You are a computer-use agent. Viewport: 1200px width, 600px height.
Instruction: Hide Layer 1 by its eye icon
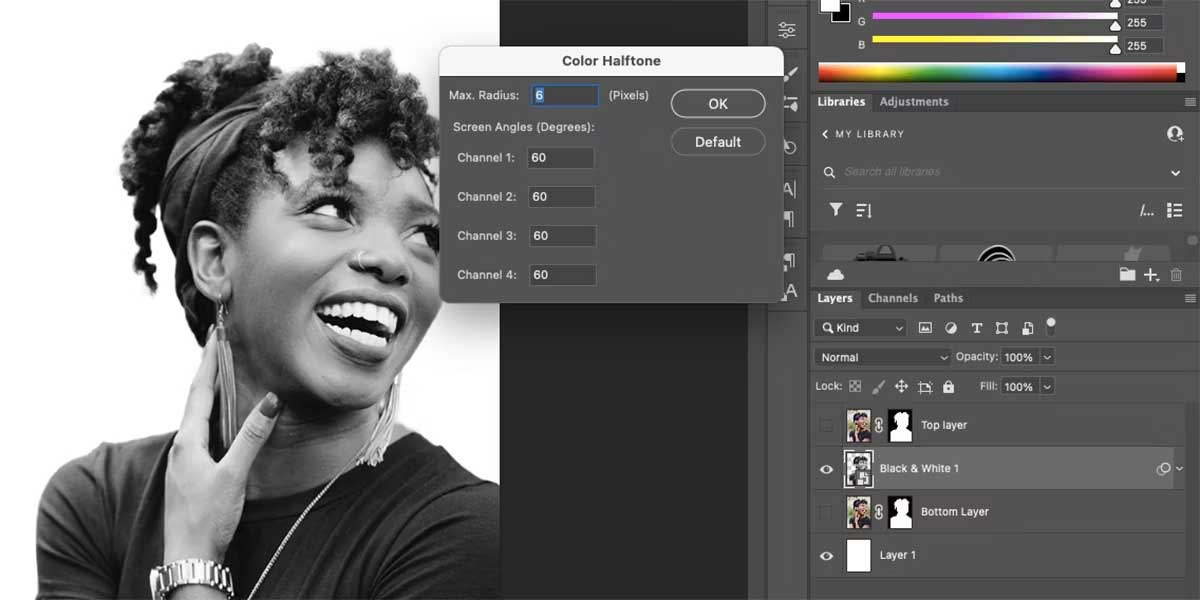tap(826, 555)
